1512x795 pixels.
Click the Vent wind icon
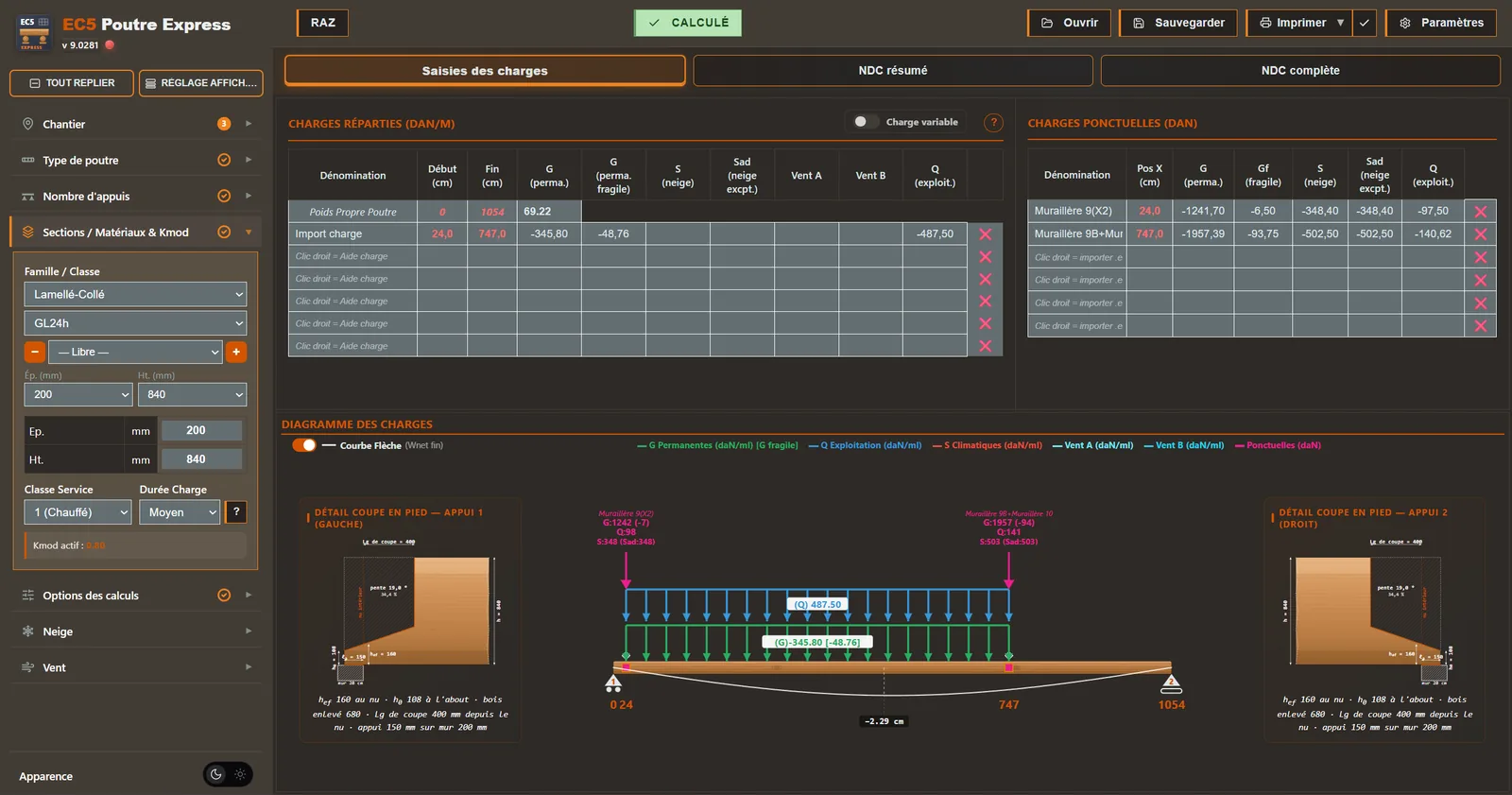(27, 666)
